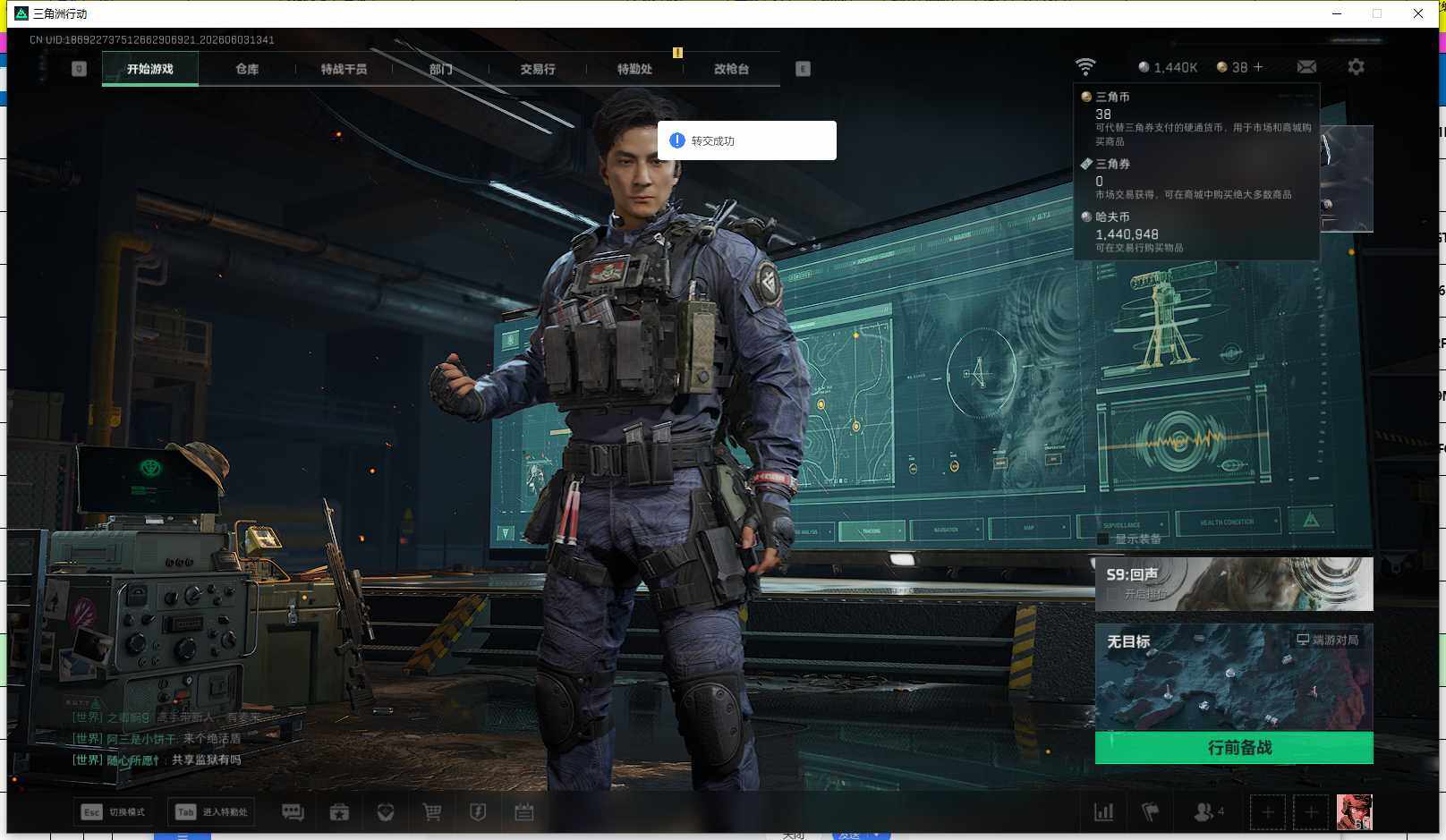Screen dimensions: 1446x840
Task: Click the E next-tab key icon
Action: (803, 69)
